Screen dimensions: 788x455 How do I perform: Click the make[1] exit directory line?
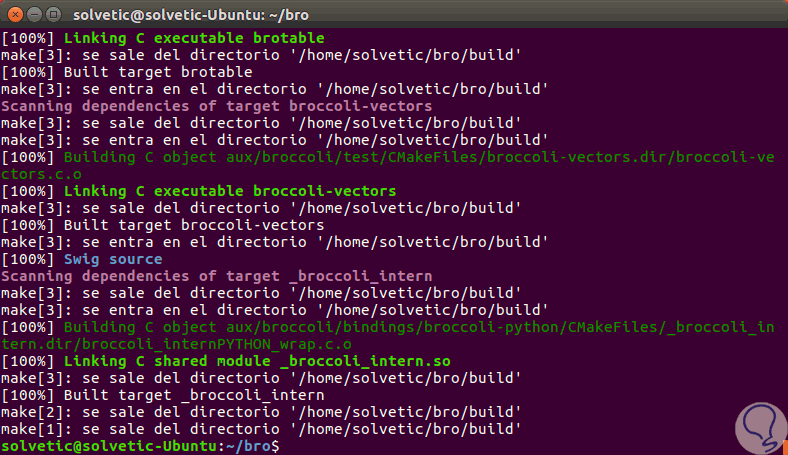point(262,429)
